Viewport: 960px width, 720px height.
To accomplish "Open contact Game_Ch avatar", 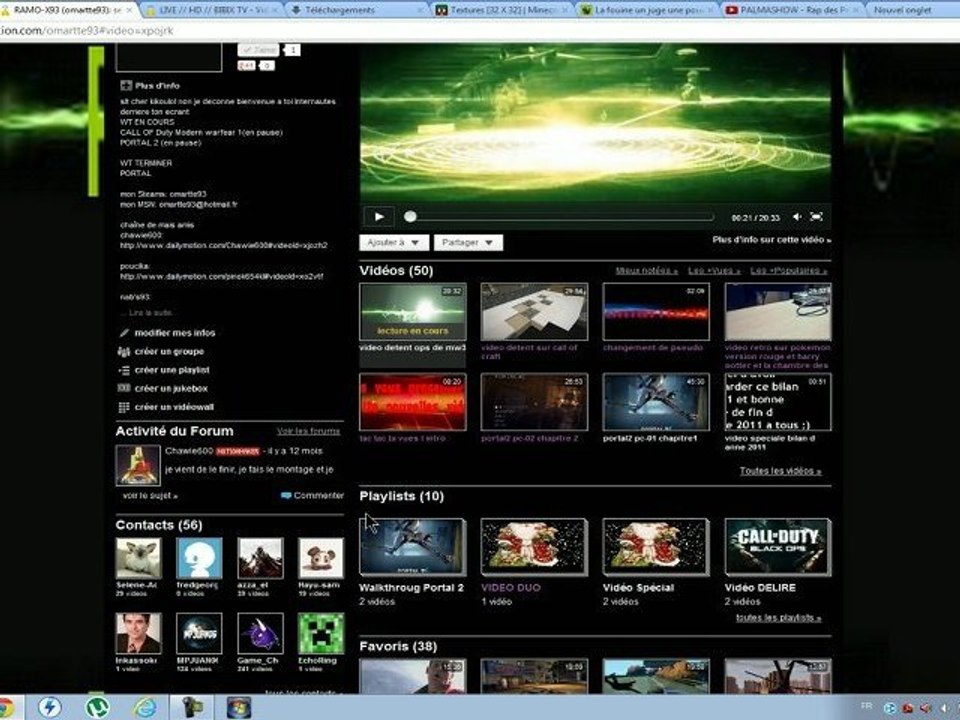I will pos(260,633).
